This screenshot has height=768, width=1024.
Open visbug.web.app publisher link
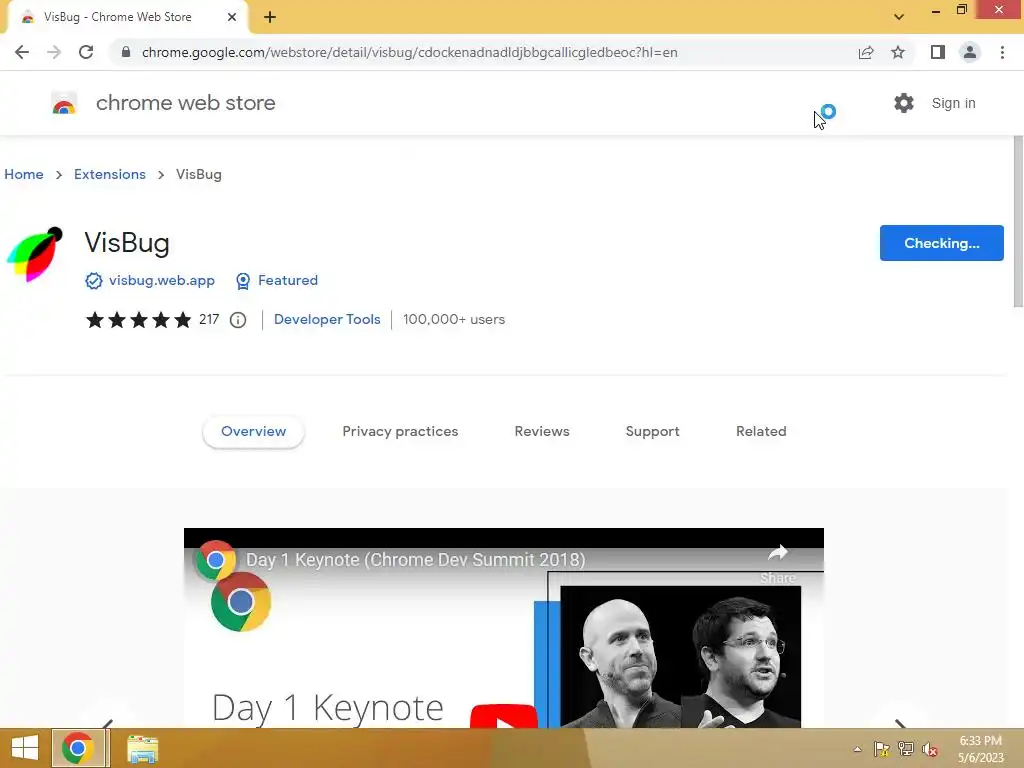pyautogui.click(x=162, y=280)
